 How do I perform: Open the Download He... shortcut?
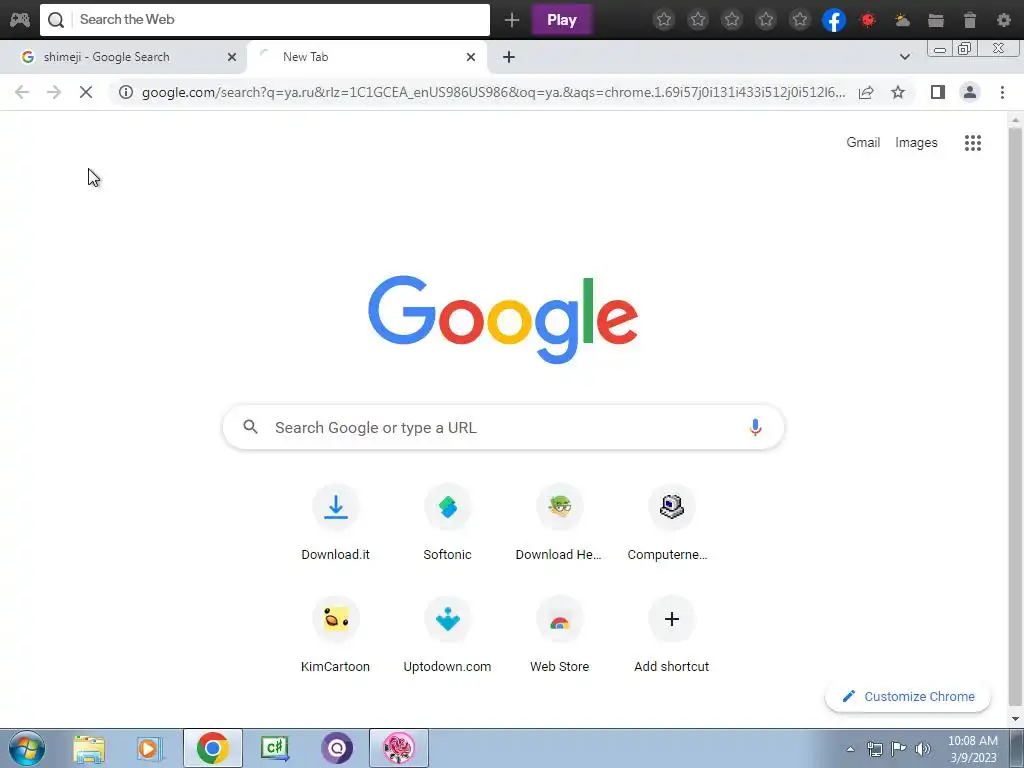coord(559,523)
